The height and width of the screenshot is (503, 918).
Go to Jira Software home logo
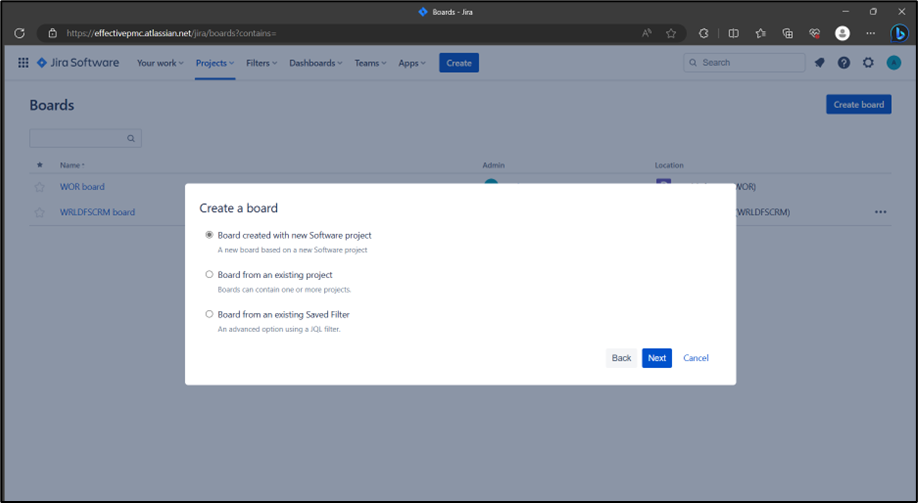78,63
